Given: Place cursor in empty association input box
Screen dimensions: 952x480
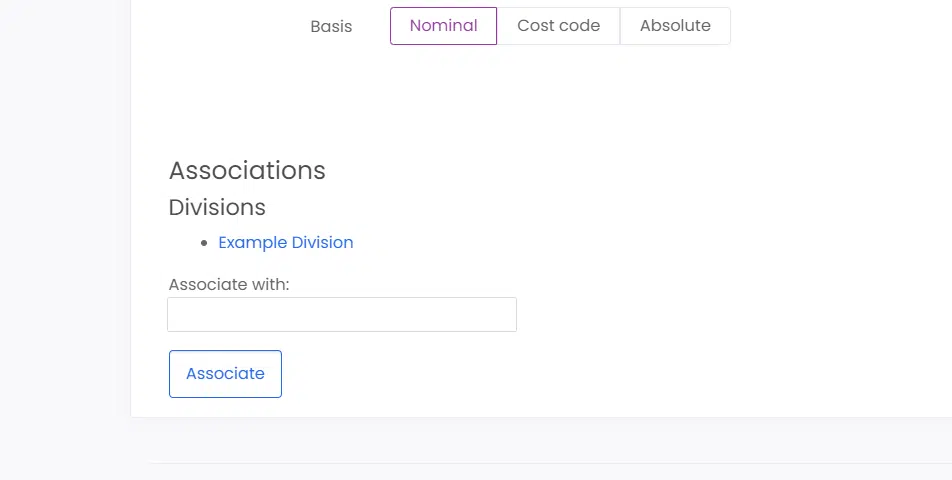Looking at the screenshot, I should point(342,314).
